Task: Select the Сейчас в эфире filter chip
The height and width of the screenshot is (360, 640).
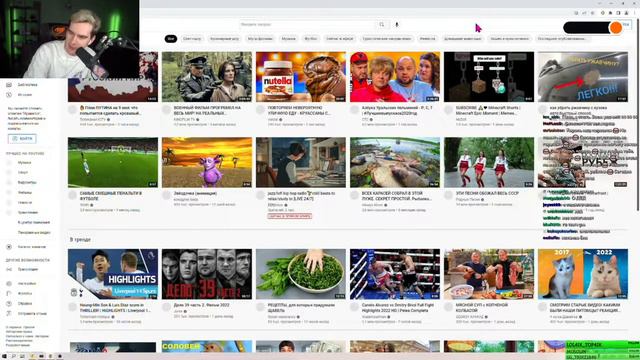Action: point(339,39)
